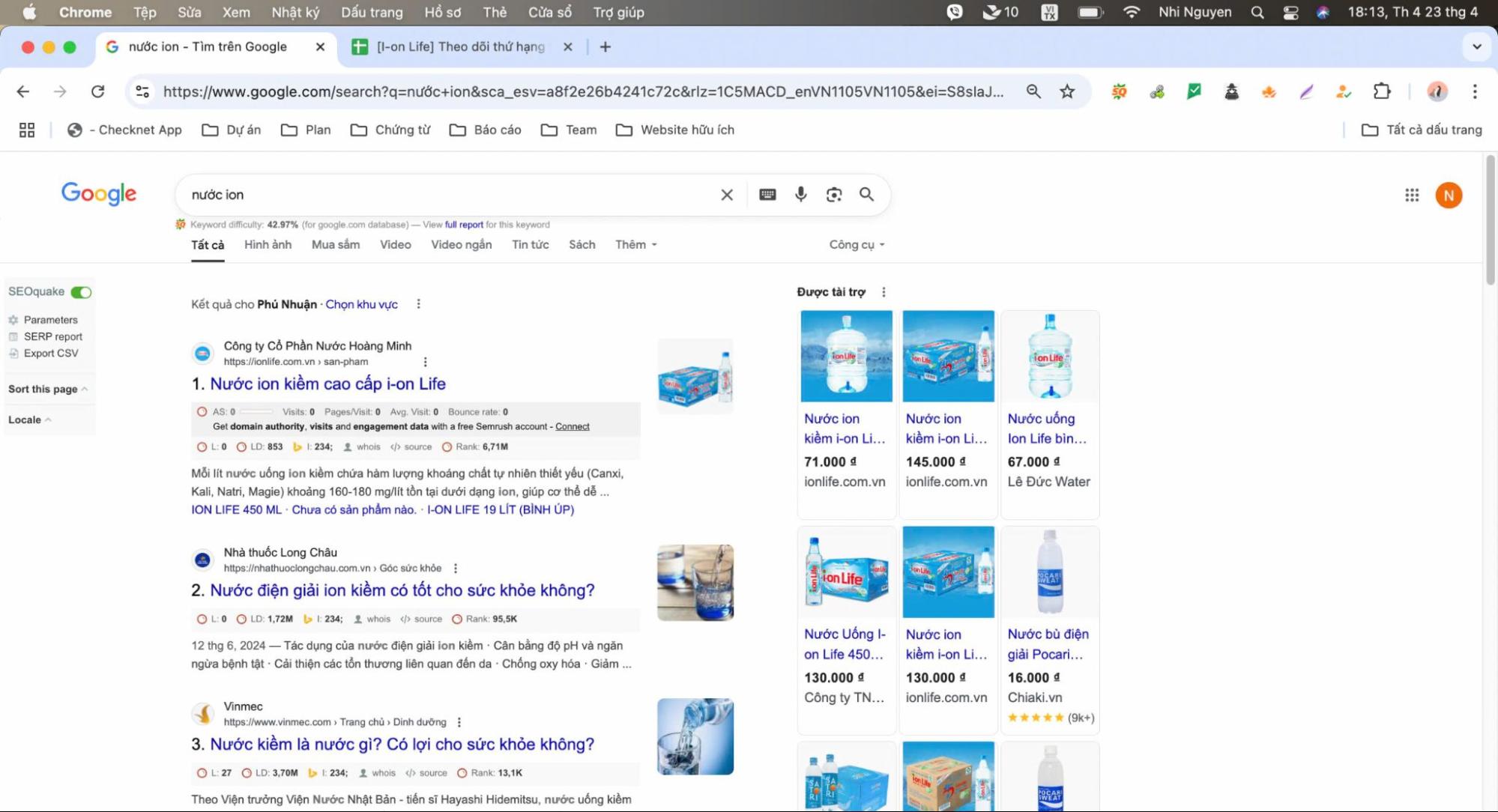Click inside the Google search box
The height and width of the screenshot is (812, 1498).
click(450, 195)
